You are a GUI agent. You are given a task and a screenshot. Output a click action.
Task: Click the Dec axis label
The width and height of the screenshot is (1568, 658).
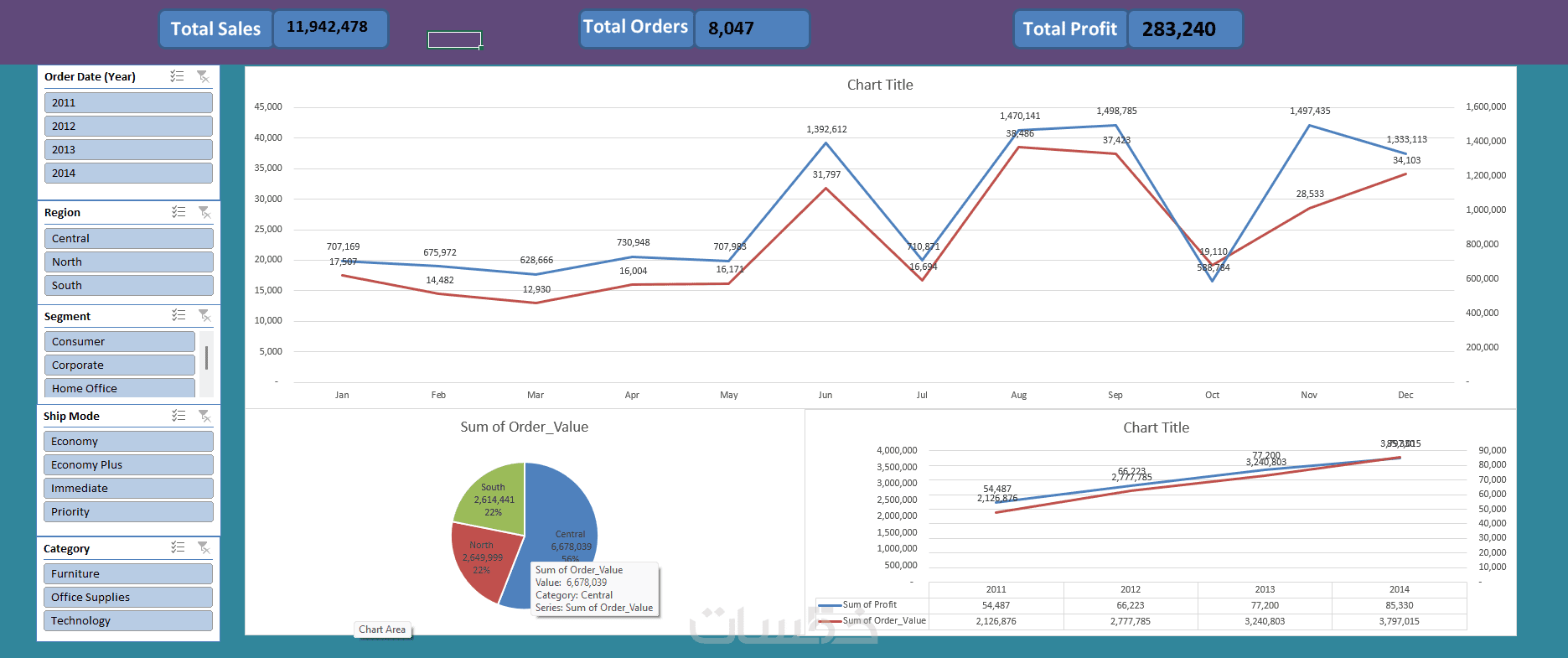(1405, 395)
